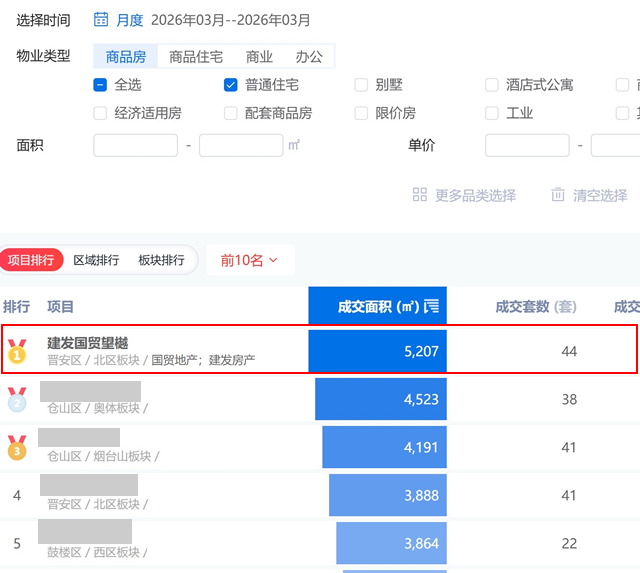Open the 前10名 ranking dropdown
The width and height of the screenshot is (640, 573).
coord(249,260)
